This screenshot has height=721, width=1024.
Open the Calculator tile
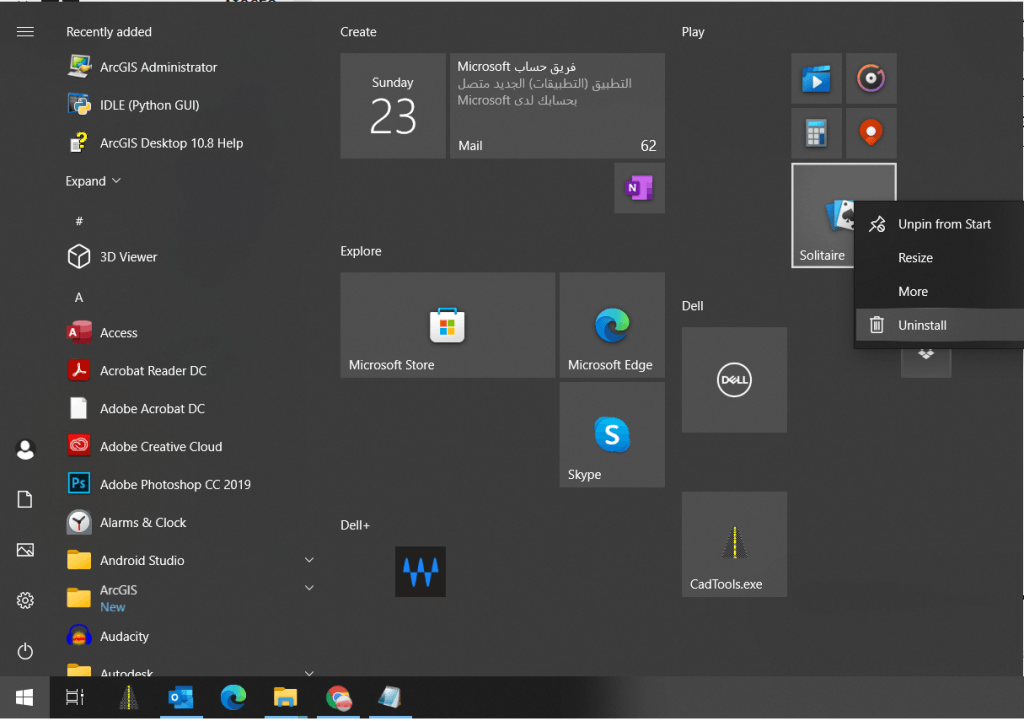(816, 133)
